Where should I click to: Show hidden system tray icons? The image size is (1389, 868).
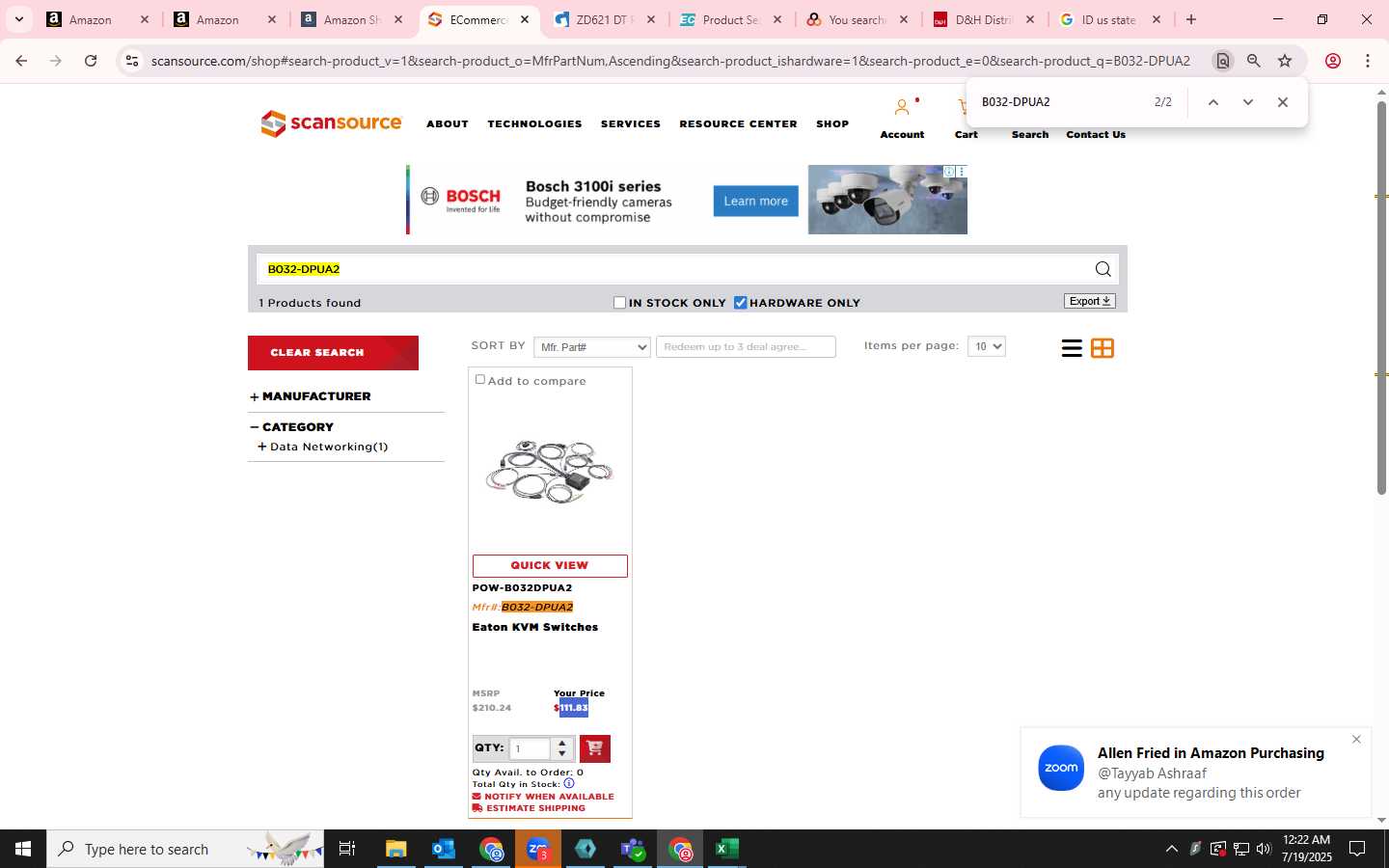(1172, 849)
